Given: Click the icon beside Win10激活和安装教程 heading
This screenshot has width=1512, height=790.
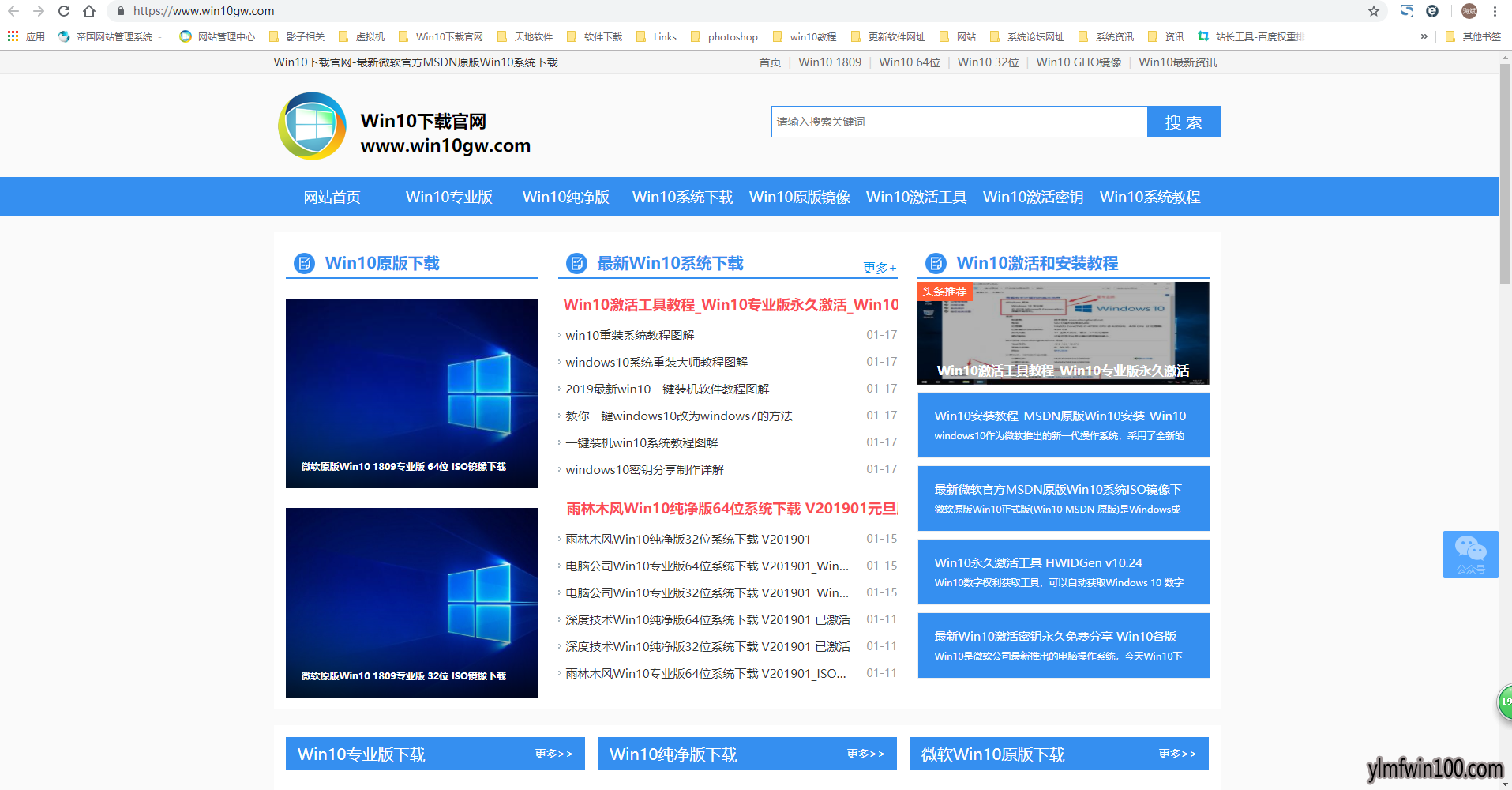Looking at the screenshot, I should 936,263.
